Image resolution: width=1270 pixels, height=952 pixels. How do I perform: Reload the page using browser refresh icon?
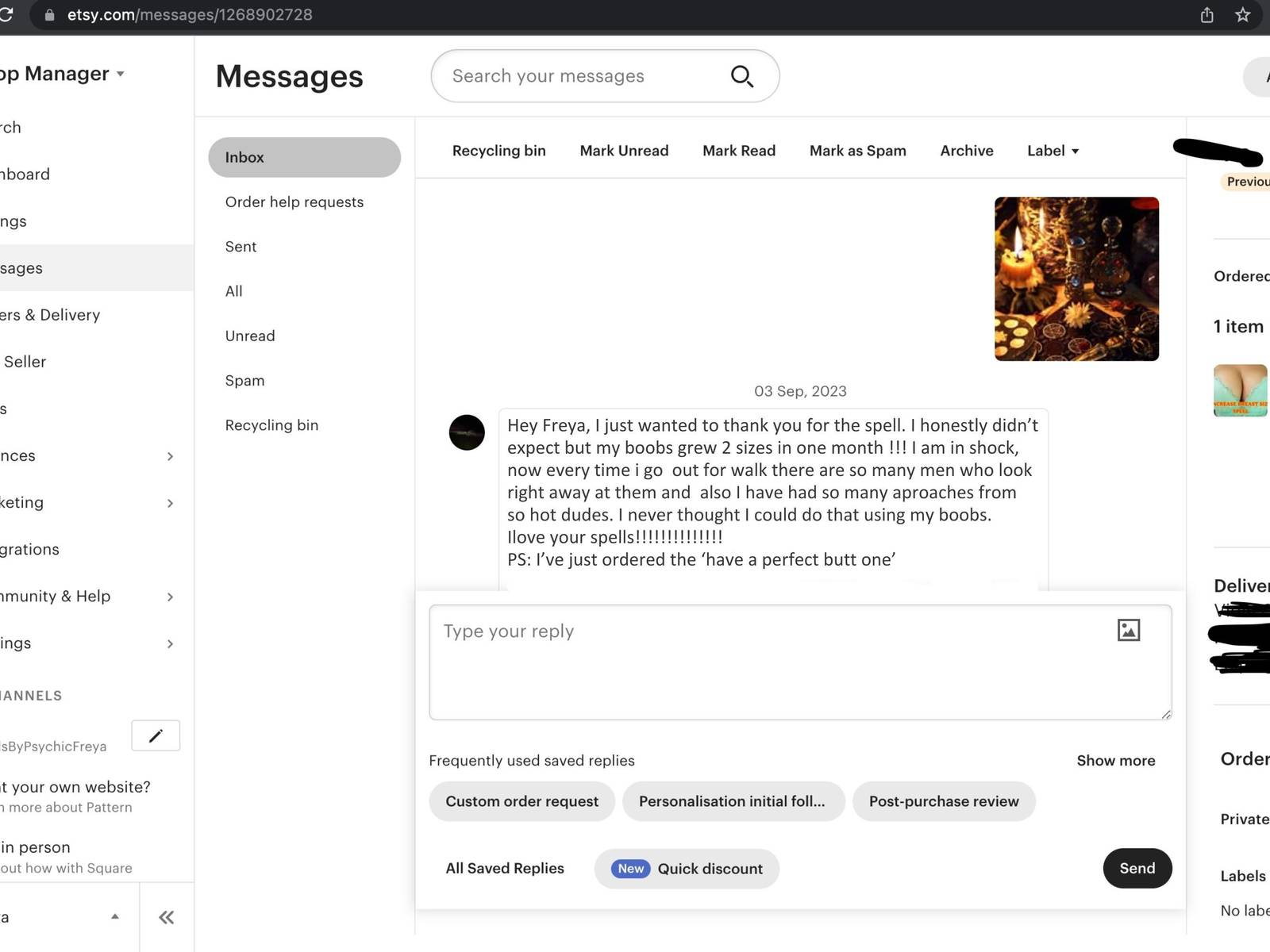(6, 15)
